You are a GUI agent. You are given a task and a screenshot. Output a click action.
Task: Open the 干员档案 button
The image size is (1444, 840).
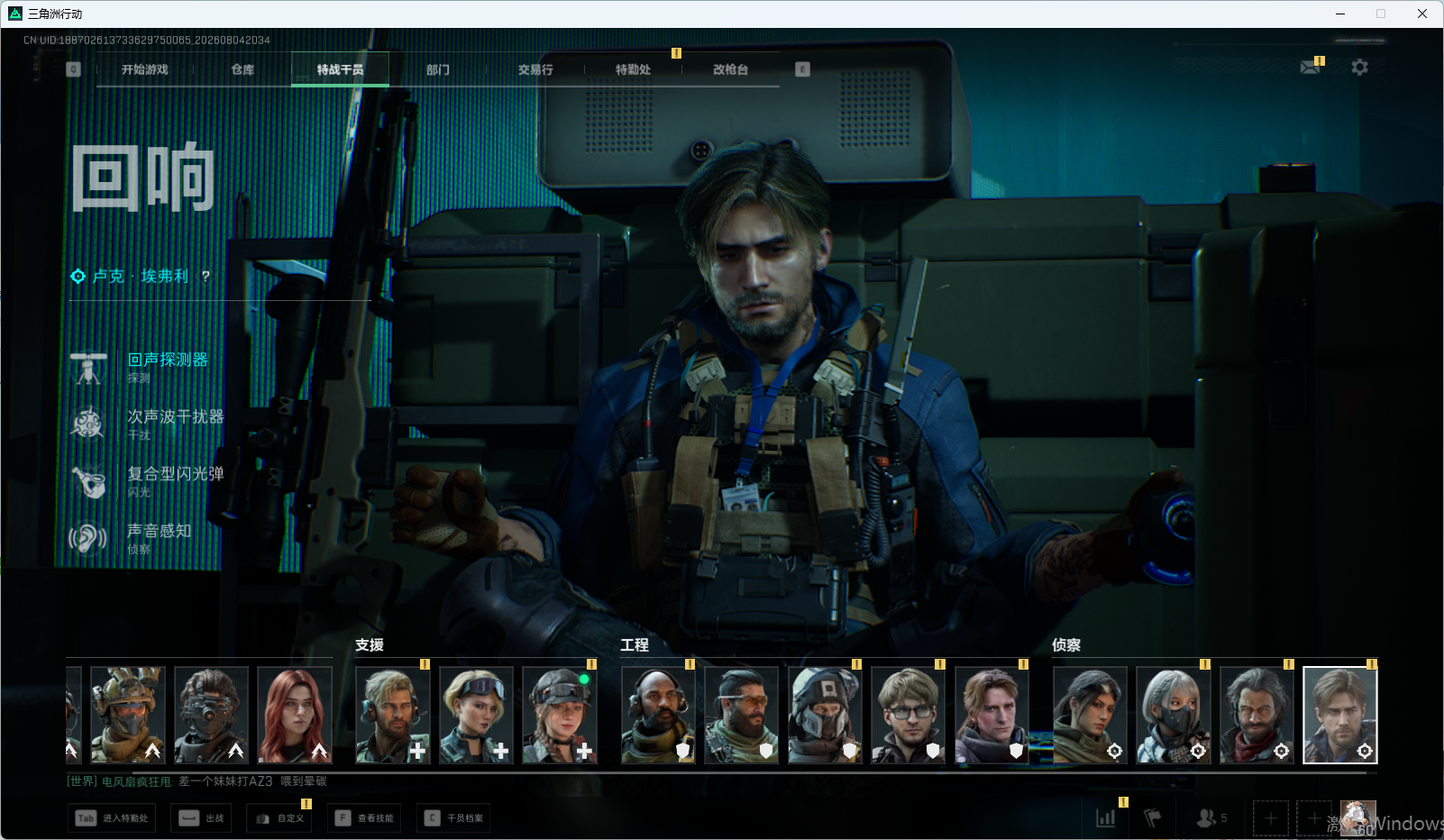[x=453, y=818]
